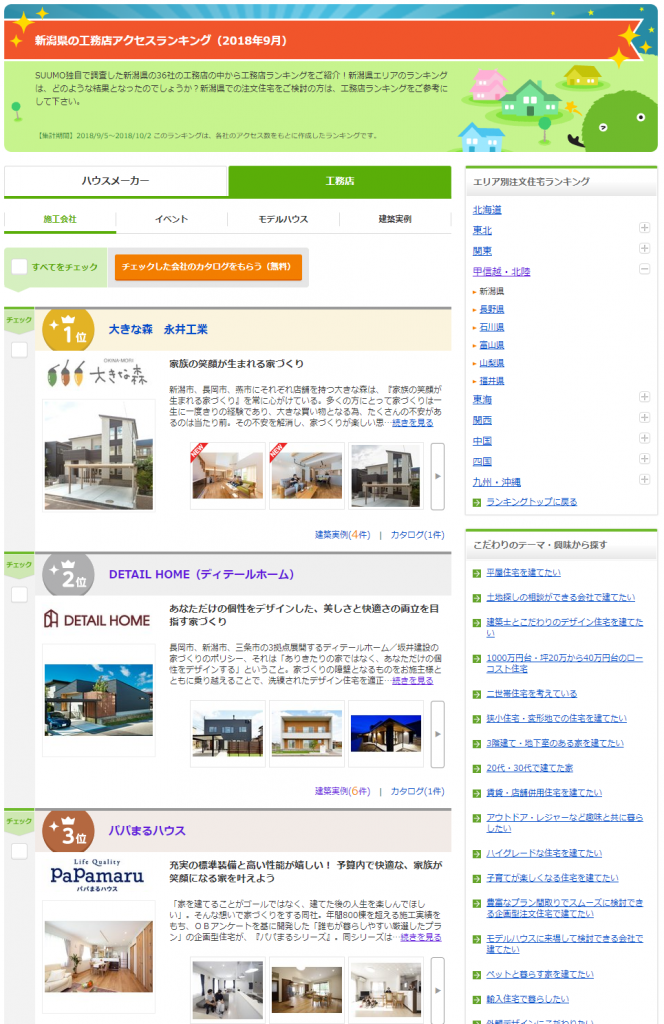Collapse the 甲信越・北陸 region list
Viewport: 664px width, 1024px height.
[645, 270]
